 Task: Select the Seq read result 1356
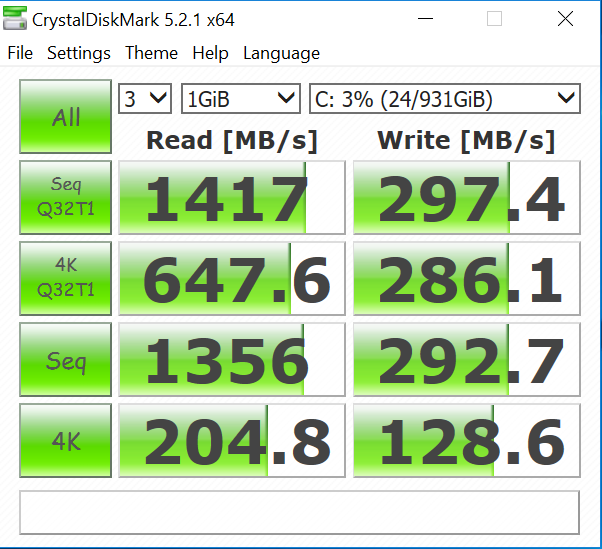[232, 359]
